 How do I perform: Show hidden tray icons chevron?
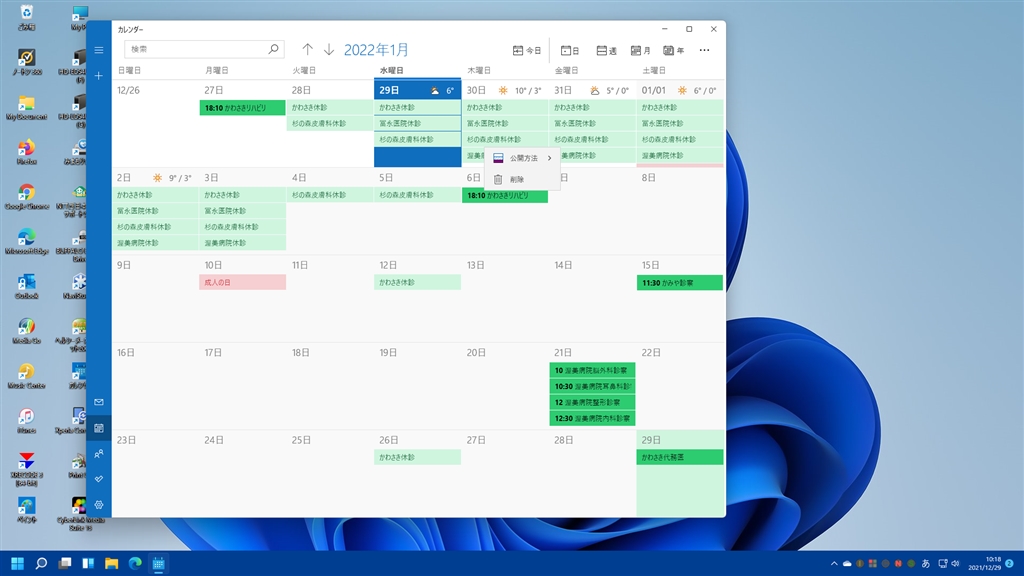click(x=834, y=564)
